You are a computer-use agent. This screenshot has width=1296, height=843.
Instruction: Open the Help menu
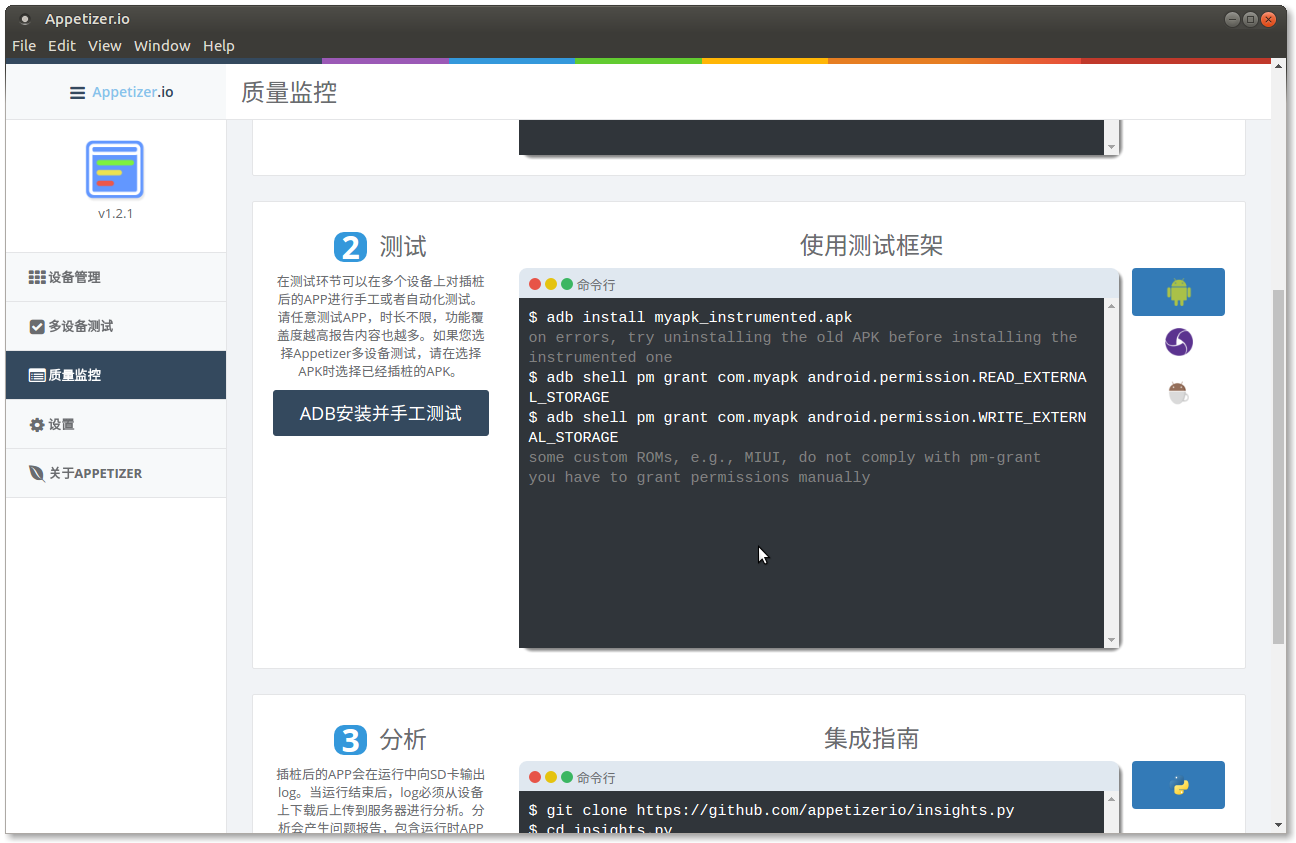pyautogui.click(x=219, y=46)
